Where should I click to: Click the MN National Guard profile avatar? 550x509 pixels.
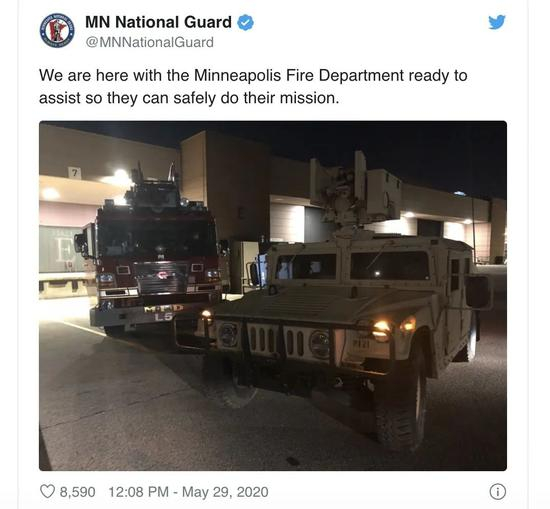point(57,31)
